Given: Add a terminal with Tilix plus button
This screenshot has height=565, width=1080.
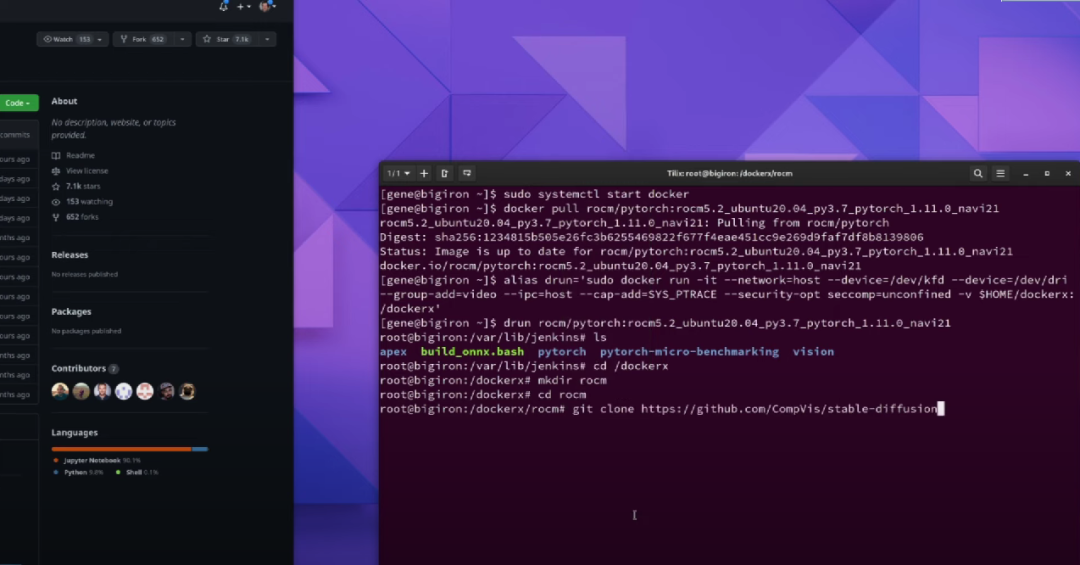Looking at the screenshot, I should pos(424,174).
